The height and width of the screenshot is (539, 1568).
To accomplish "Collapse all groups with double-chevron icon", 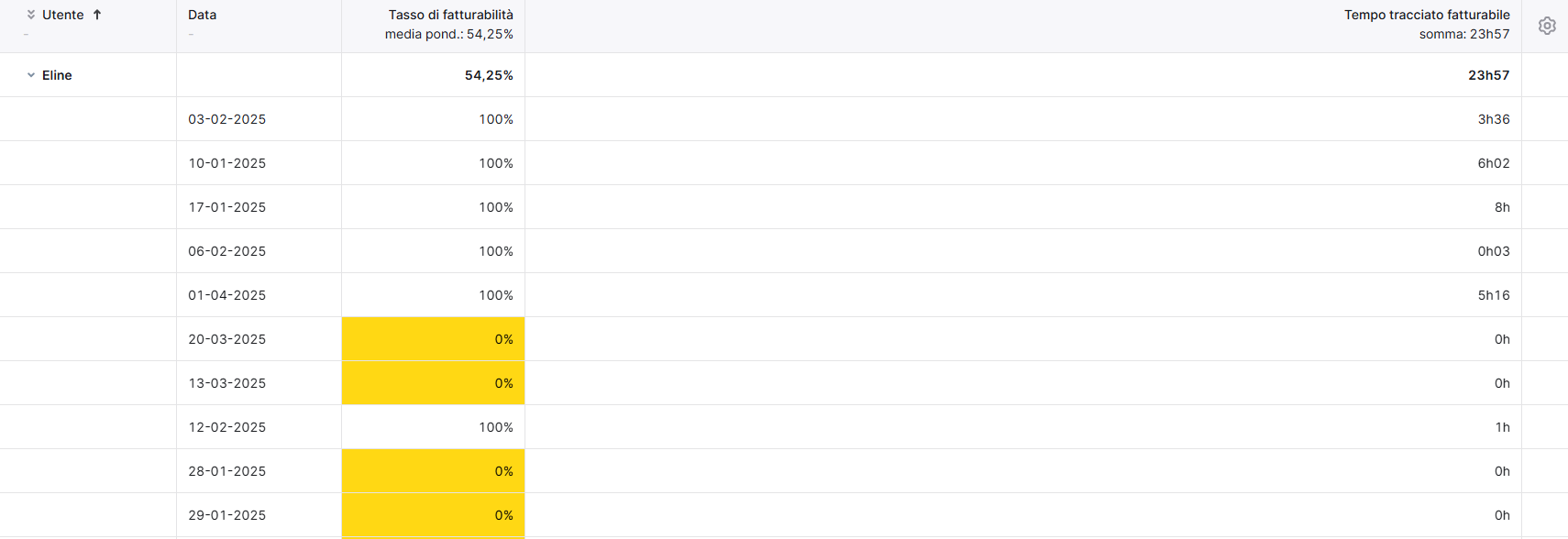I will pos(31,15).
